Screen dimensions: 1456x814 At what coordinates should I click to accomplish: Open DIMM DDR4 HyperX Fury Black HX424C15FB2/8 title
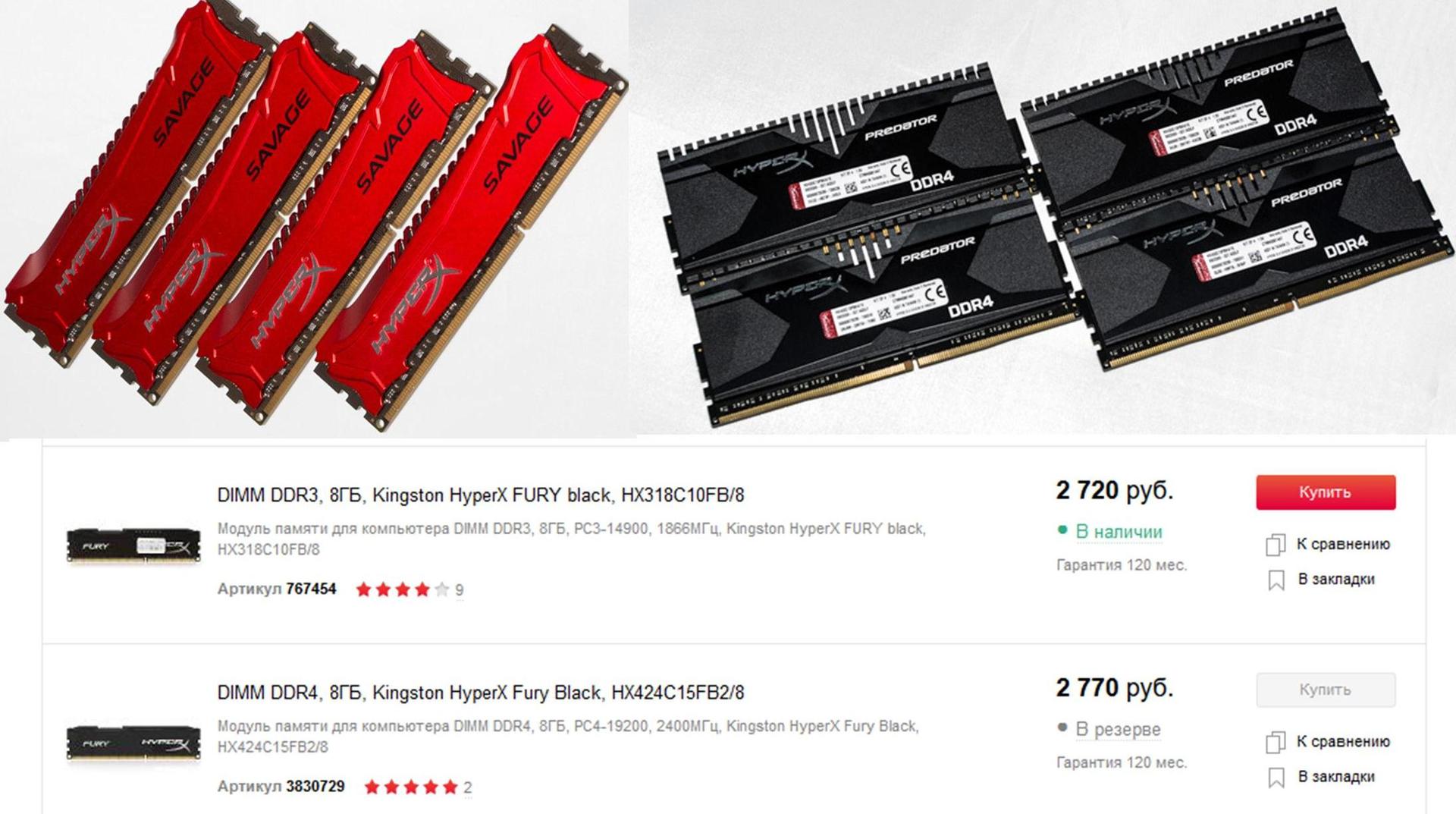tap(481, 693)
